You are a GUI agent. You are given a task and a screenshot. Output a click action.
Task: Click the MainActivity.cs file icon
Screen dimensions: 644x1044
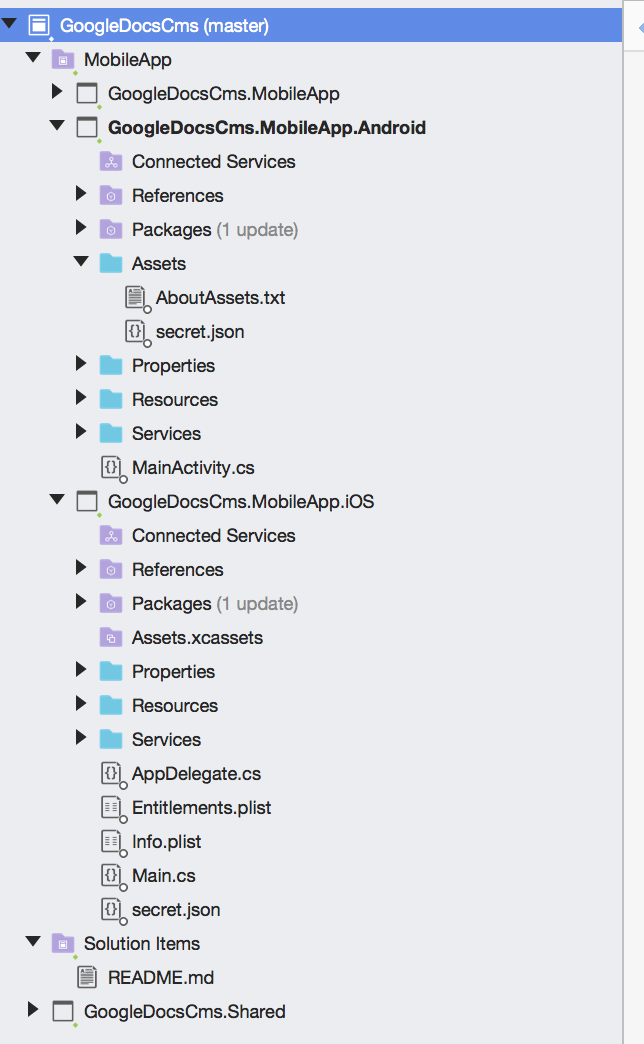click(x=112, y=467)
